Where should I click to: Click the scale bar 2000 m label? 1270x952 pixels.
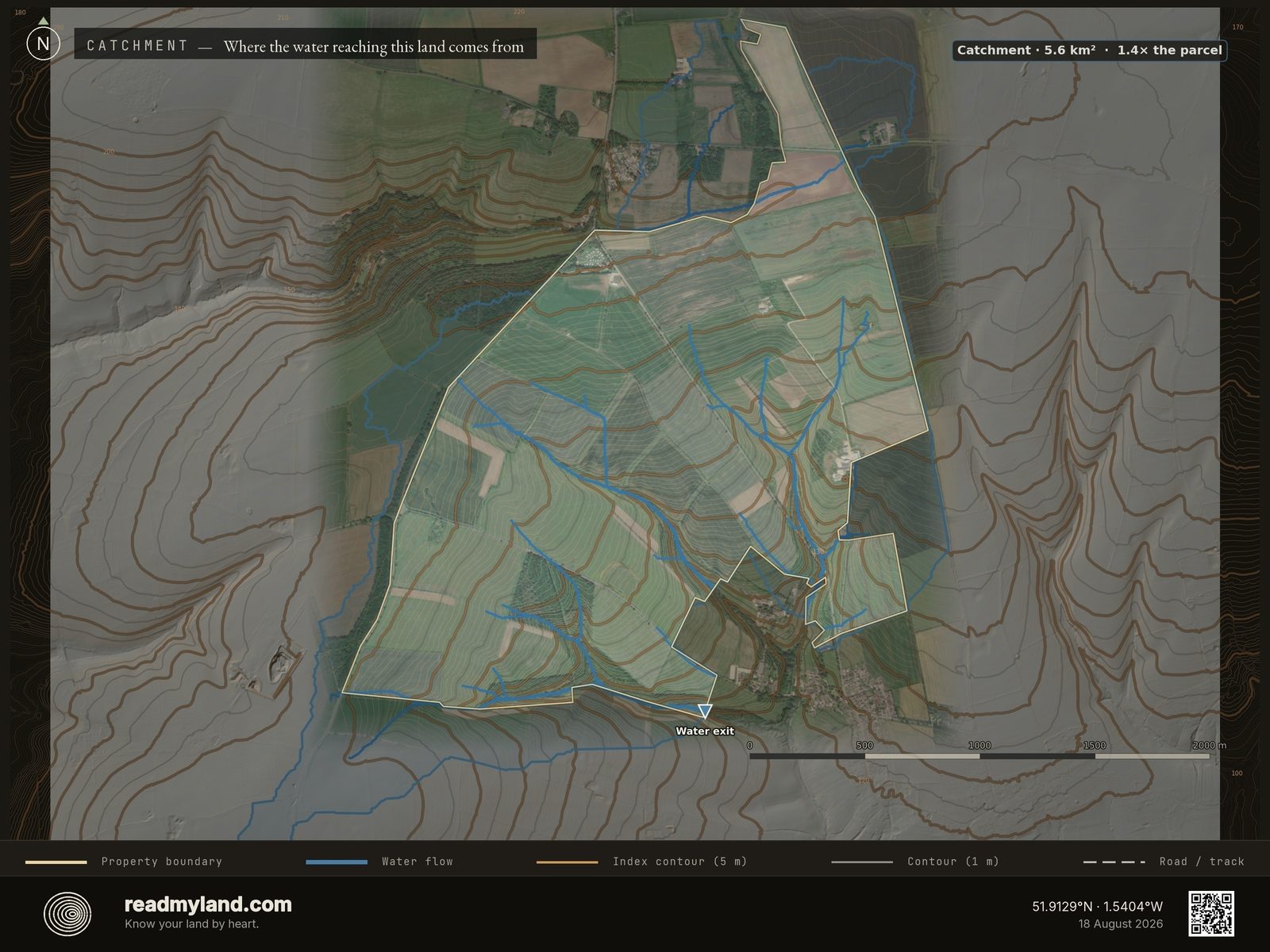(1209, 746)
